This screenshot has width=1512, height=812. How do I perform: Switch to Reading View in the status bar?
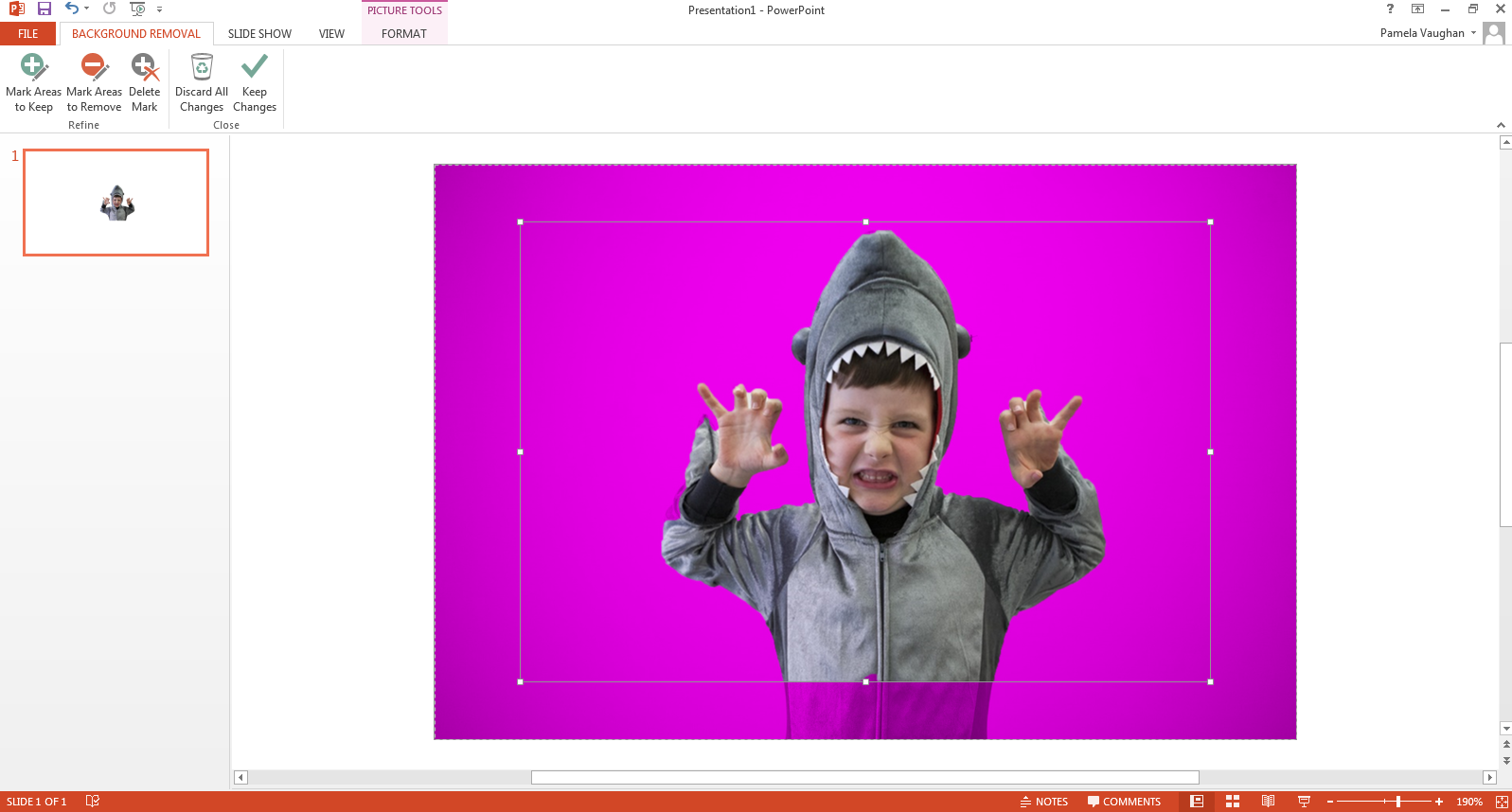tap(1268, 802)
